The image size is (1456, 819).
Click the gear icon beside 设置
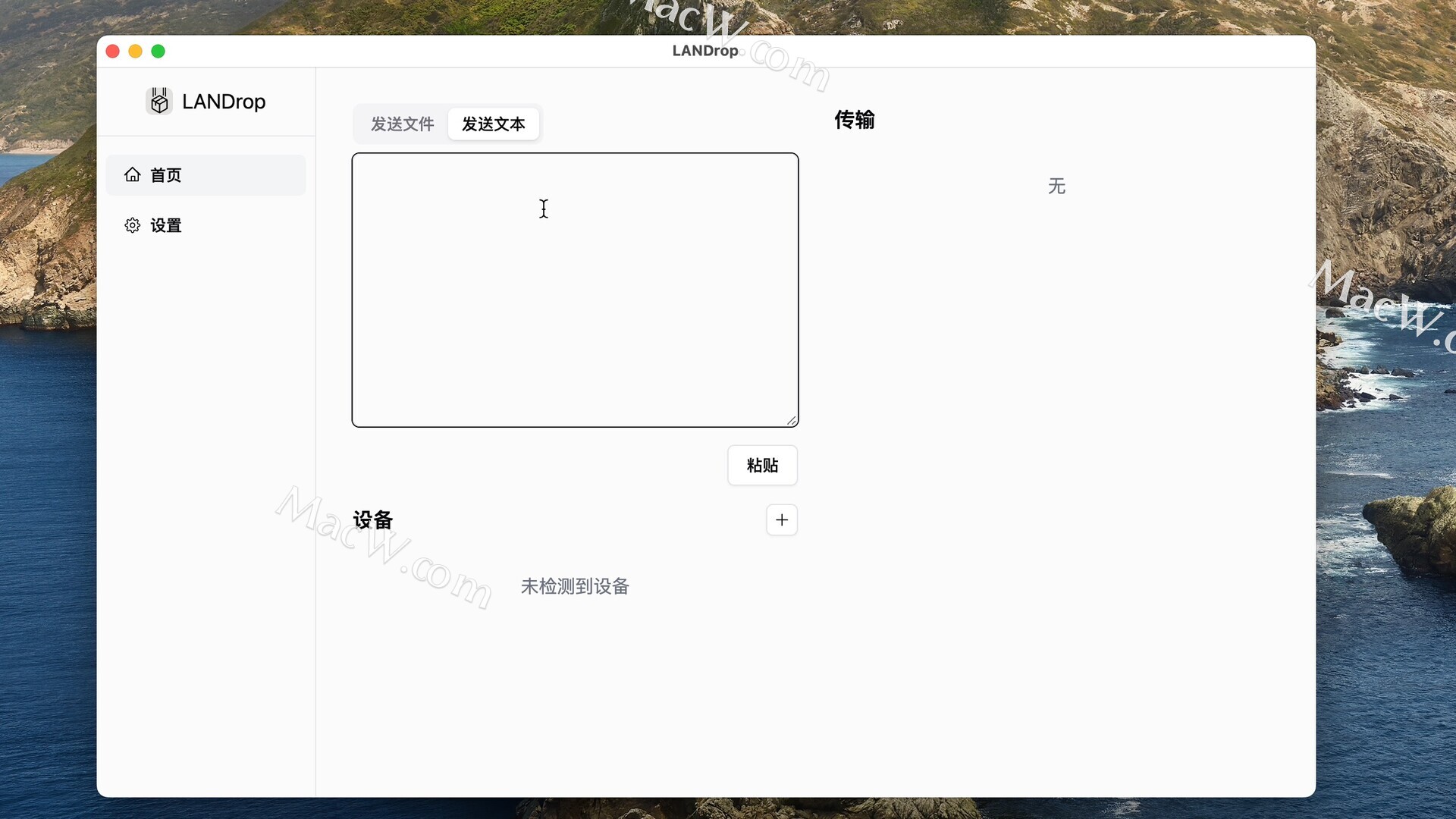pyautogui.click(x=133, y=225)
